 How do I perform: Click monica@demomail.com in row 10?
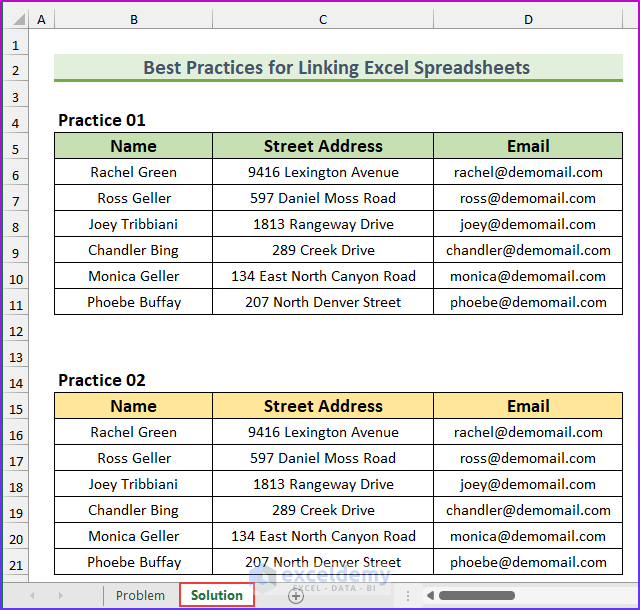click(x=528, y=276)
